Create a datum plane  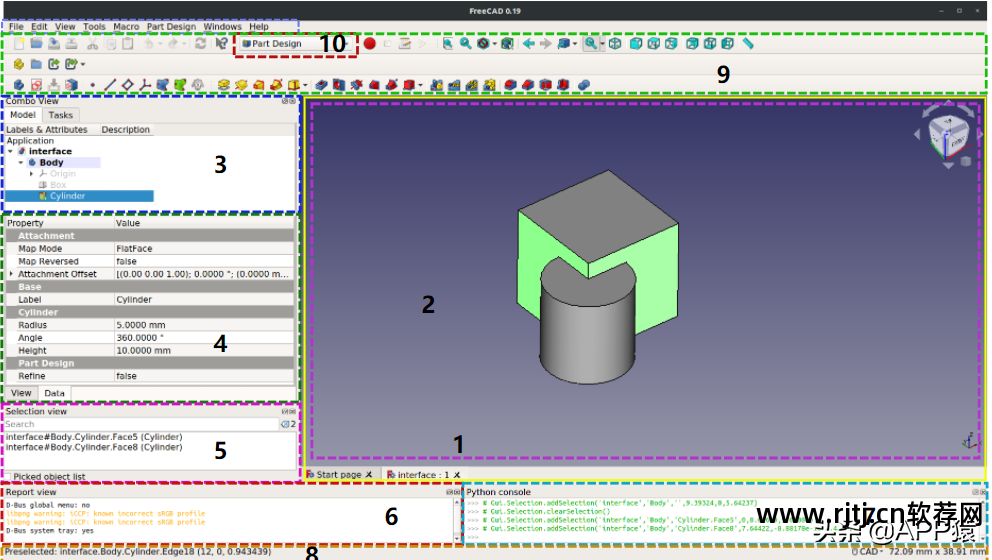127,84
